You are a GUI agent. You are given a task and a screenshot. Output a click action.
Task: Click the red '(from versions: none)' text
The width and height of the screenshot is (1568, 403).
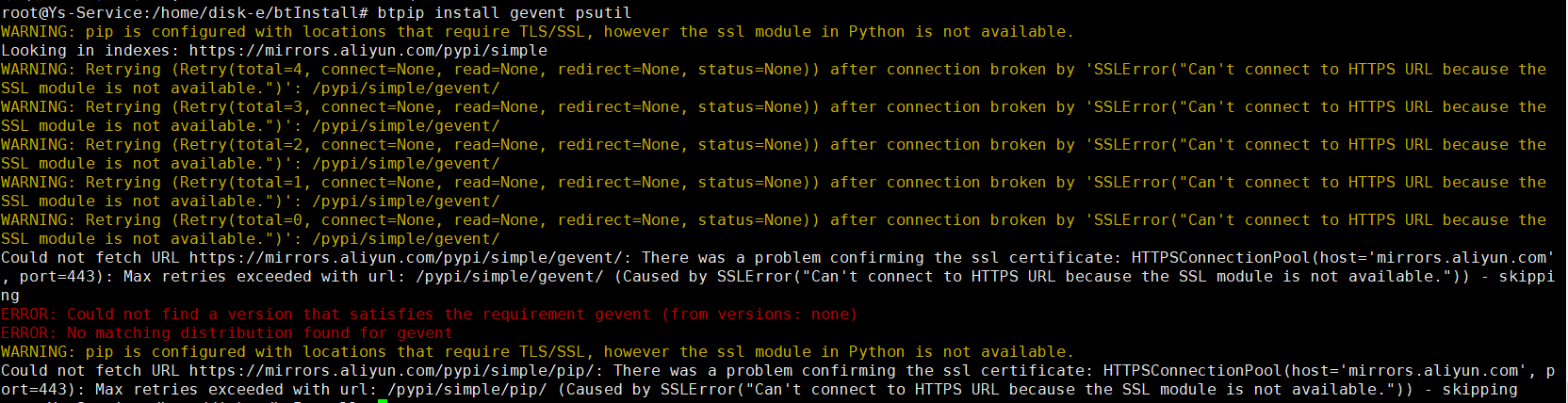pyautogui.click(x=759, y=314)
